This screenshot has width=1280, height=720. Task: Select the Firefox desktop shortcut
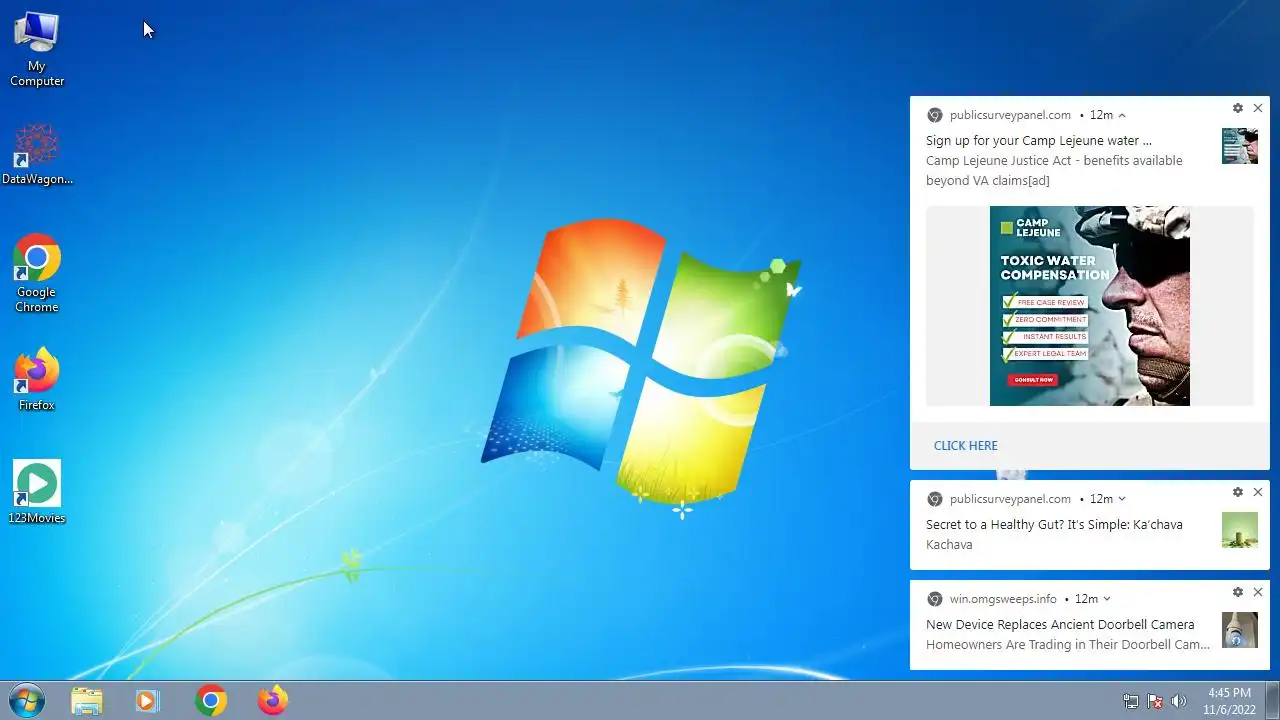[37, 380]
